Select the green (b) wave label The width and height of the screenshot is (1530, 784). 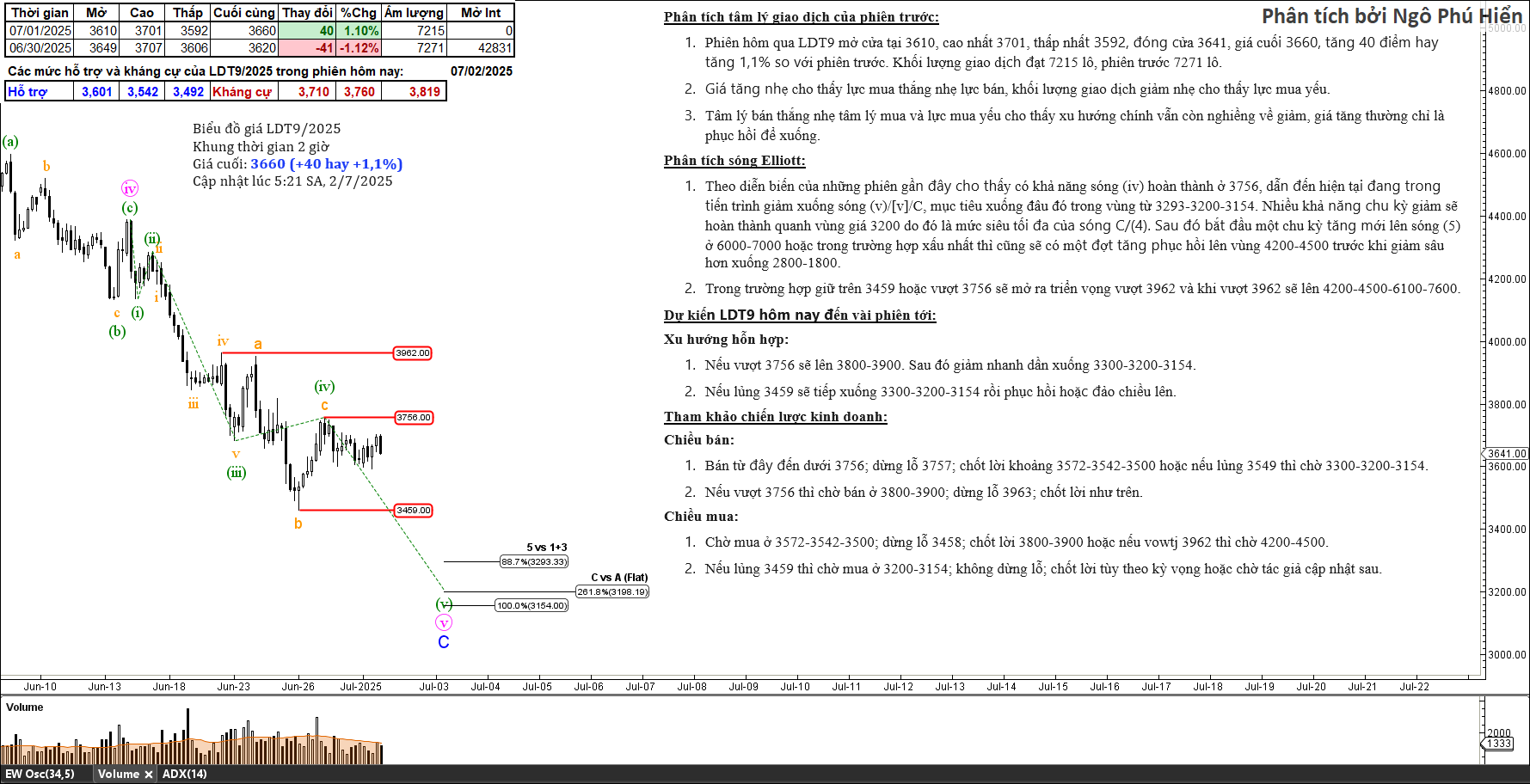point(118,332)
